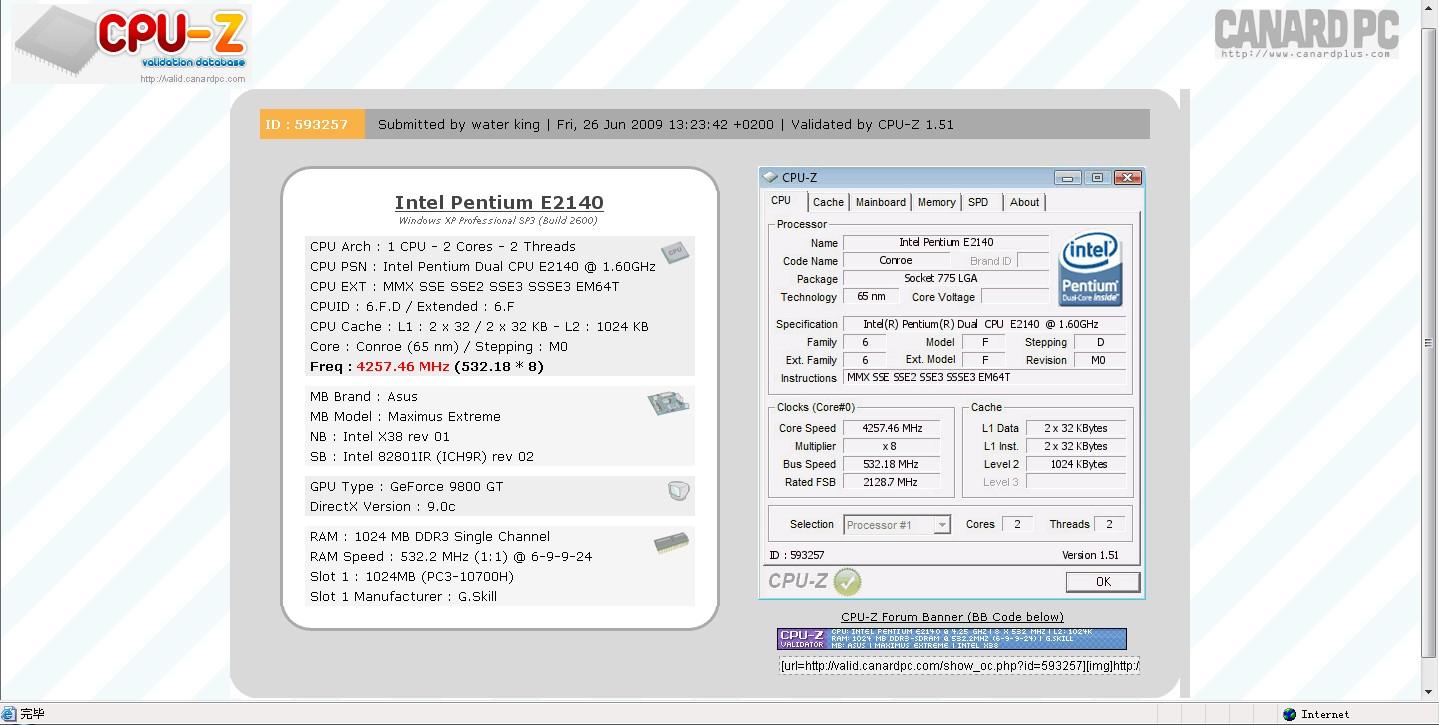The width and height of the screenshot is (1439, 725).
Task: Click the RAM module icon beside RAM row
Action: [x=671, y=543]
